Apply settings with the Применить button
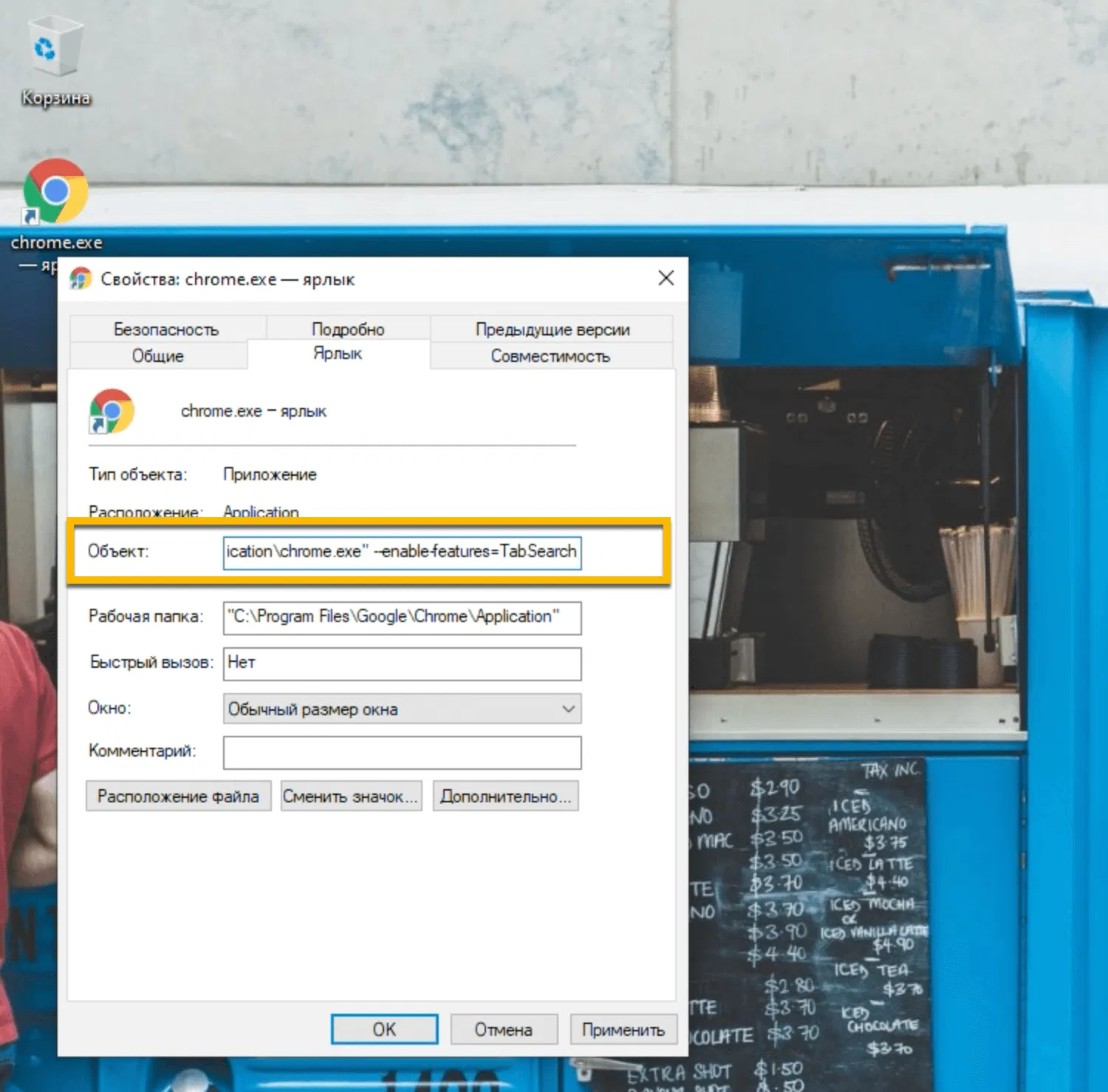The height and width of the screenshot is (1092, 1108). click(x=623, y=1028)
